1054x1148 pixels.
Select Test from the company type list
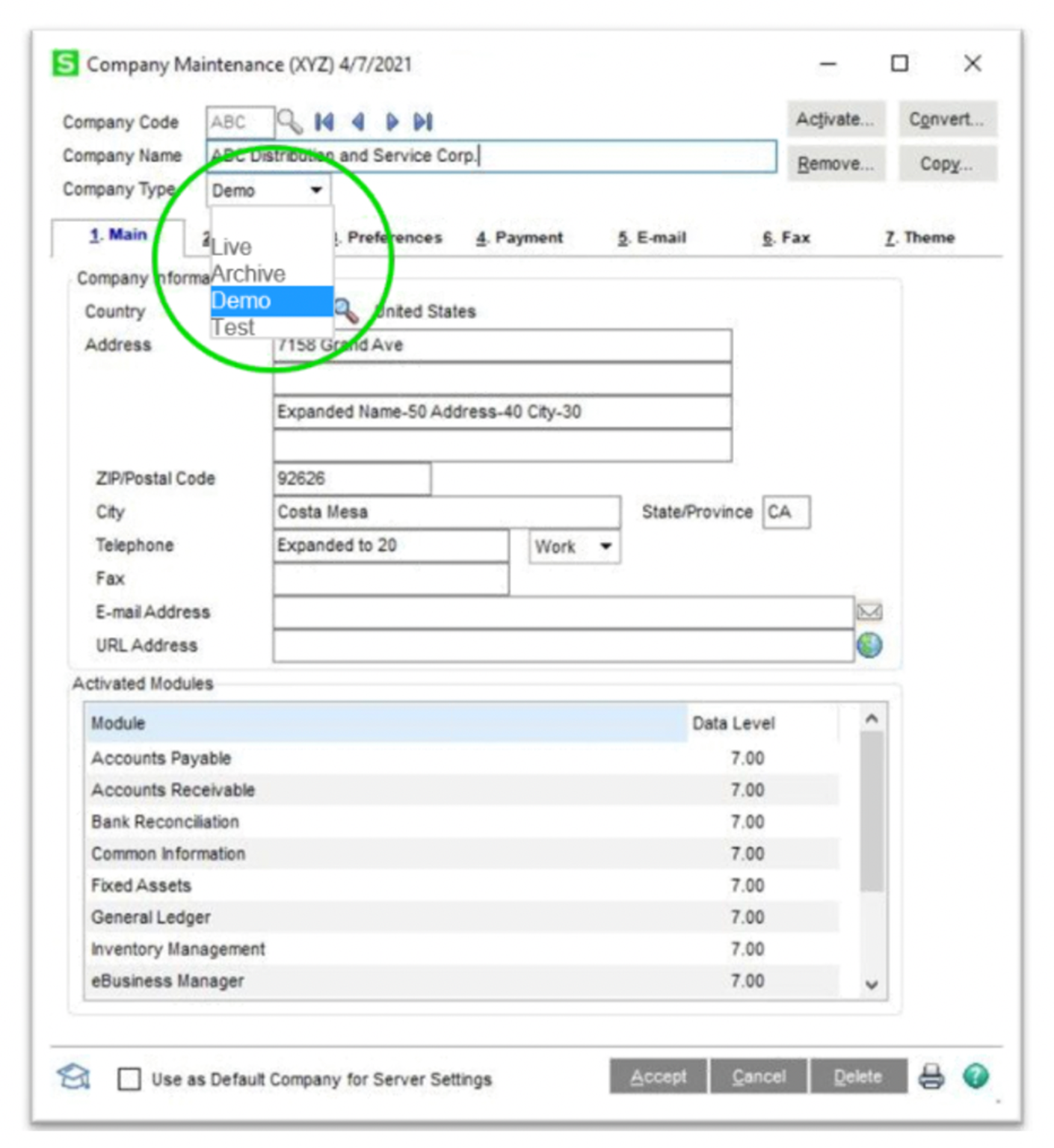[x=235, y=327]
